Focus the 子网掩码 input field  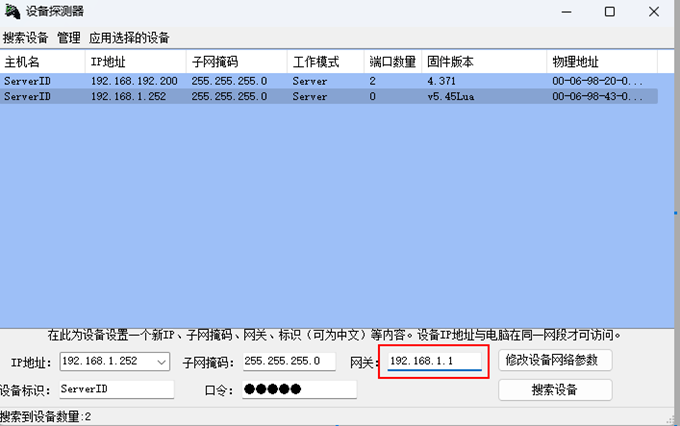(289, 361)
